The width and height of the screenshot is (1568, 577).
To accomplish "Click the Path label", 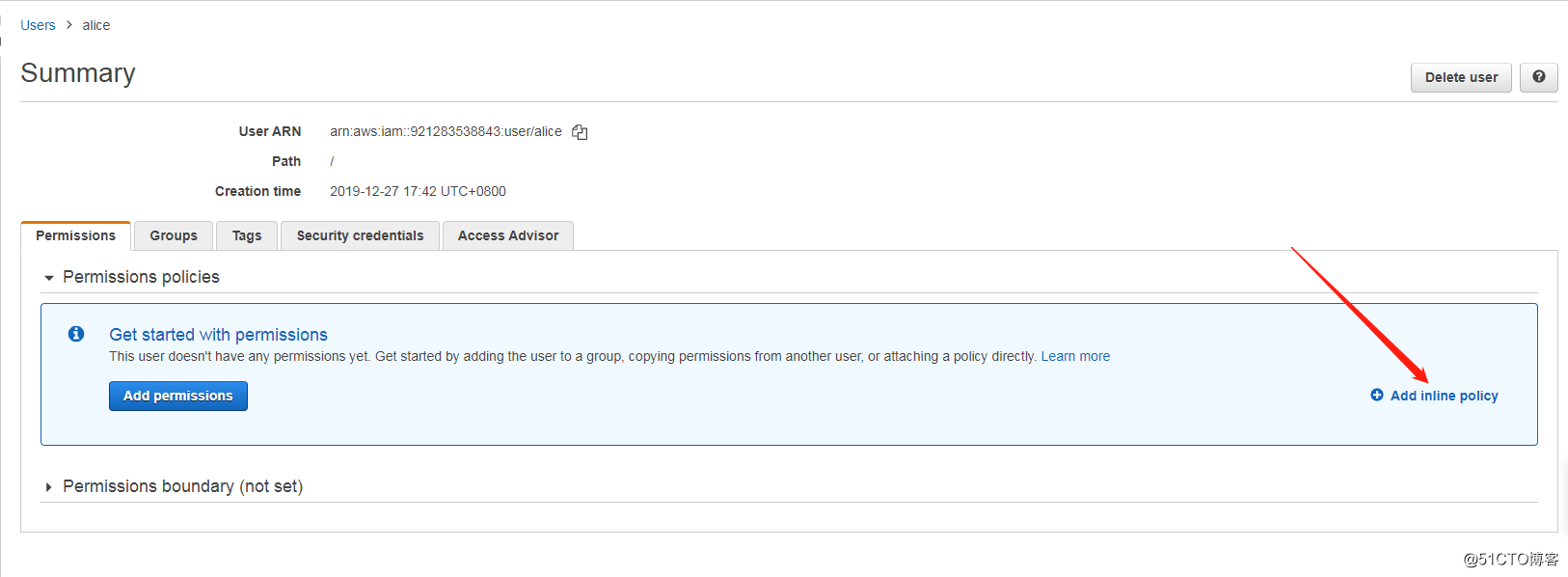I will point(286,161).
